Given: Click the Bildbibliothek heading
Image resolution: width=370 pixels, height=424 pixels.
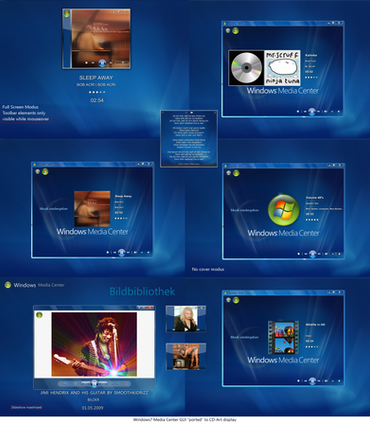Looking at the screenshot, I should tap(142, 292).
